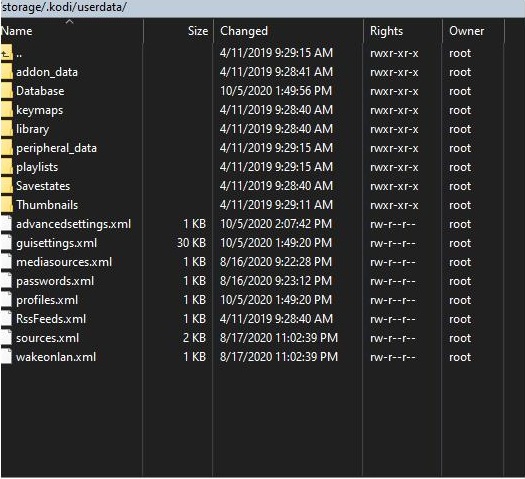Image resolution: width=525 pixels, height=479 pixels.
Task: Select the Thumbnails folder name
Action: tap(47, 205)
